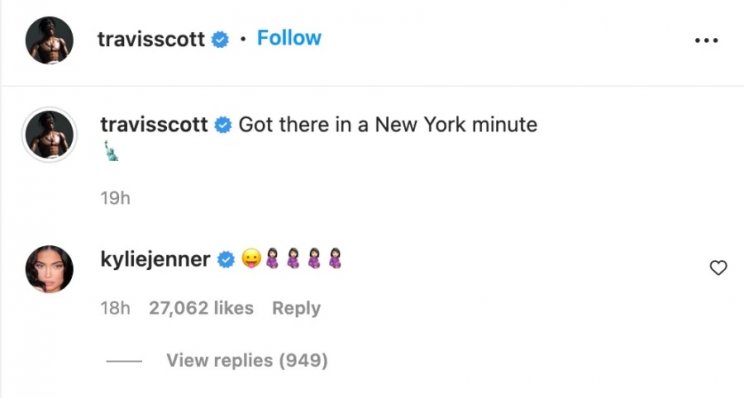The image size is (744, 398).
Task: Open the three-dot more options menu
Action: 706,40
